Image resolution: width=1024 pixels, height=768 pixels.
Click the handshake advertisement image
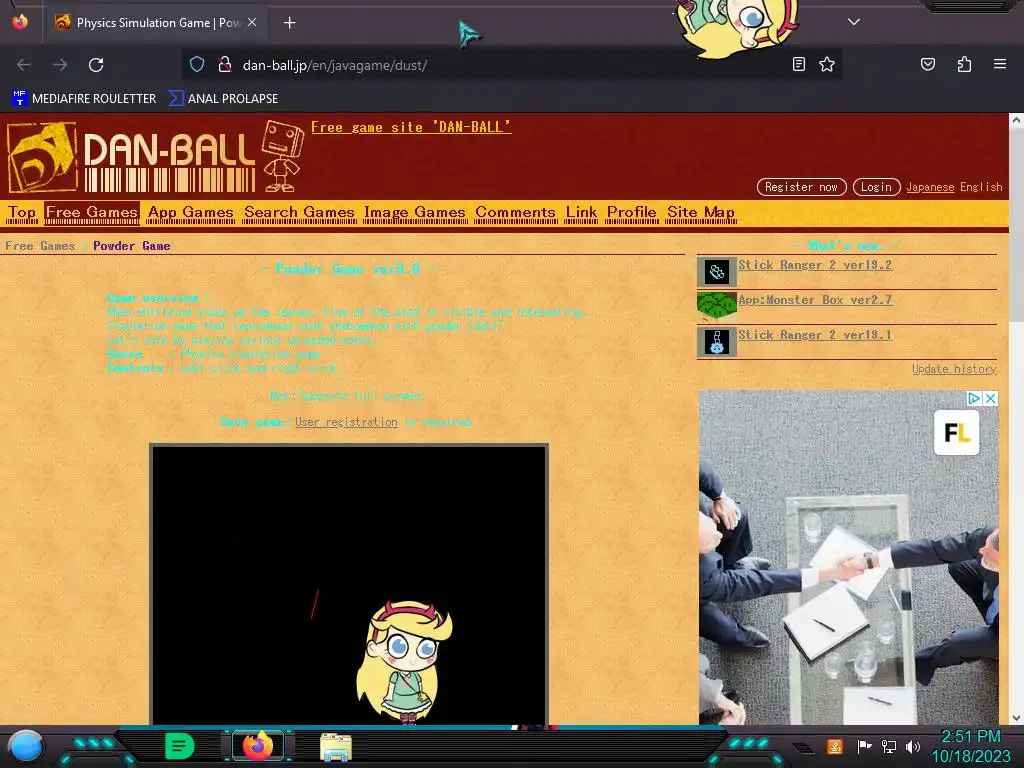pos(848,558)
